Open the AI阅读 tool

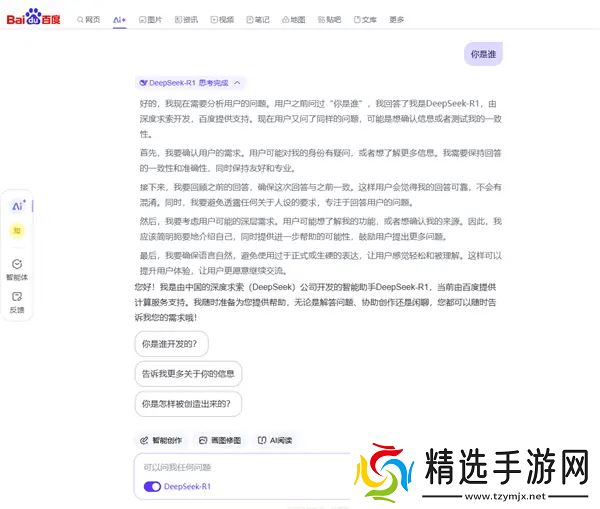click(274, 440)
